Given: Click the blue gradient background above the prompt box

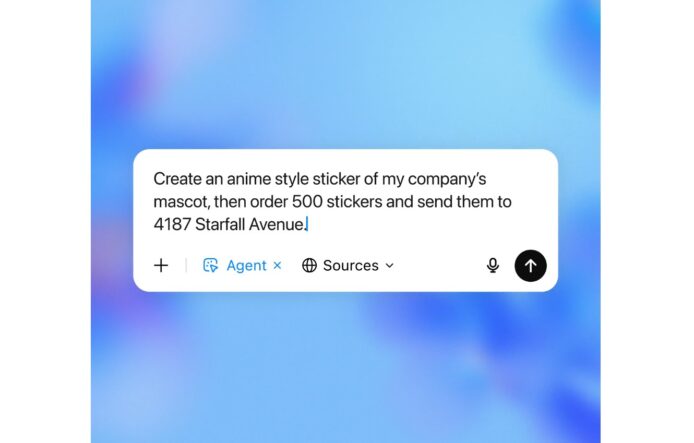Looking at the screenshot, I should (x=345, y=75).
